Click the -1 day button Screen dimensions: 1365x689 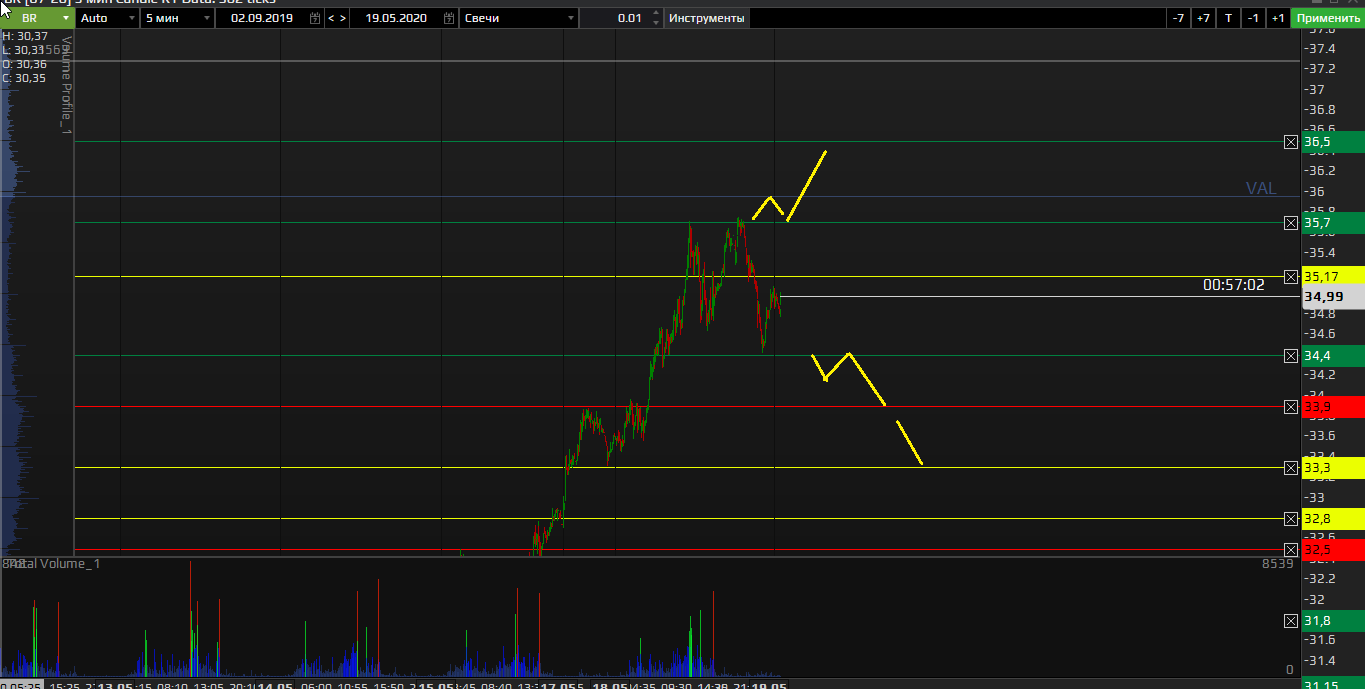point(1253,18)
